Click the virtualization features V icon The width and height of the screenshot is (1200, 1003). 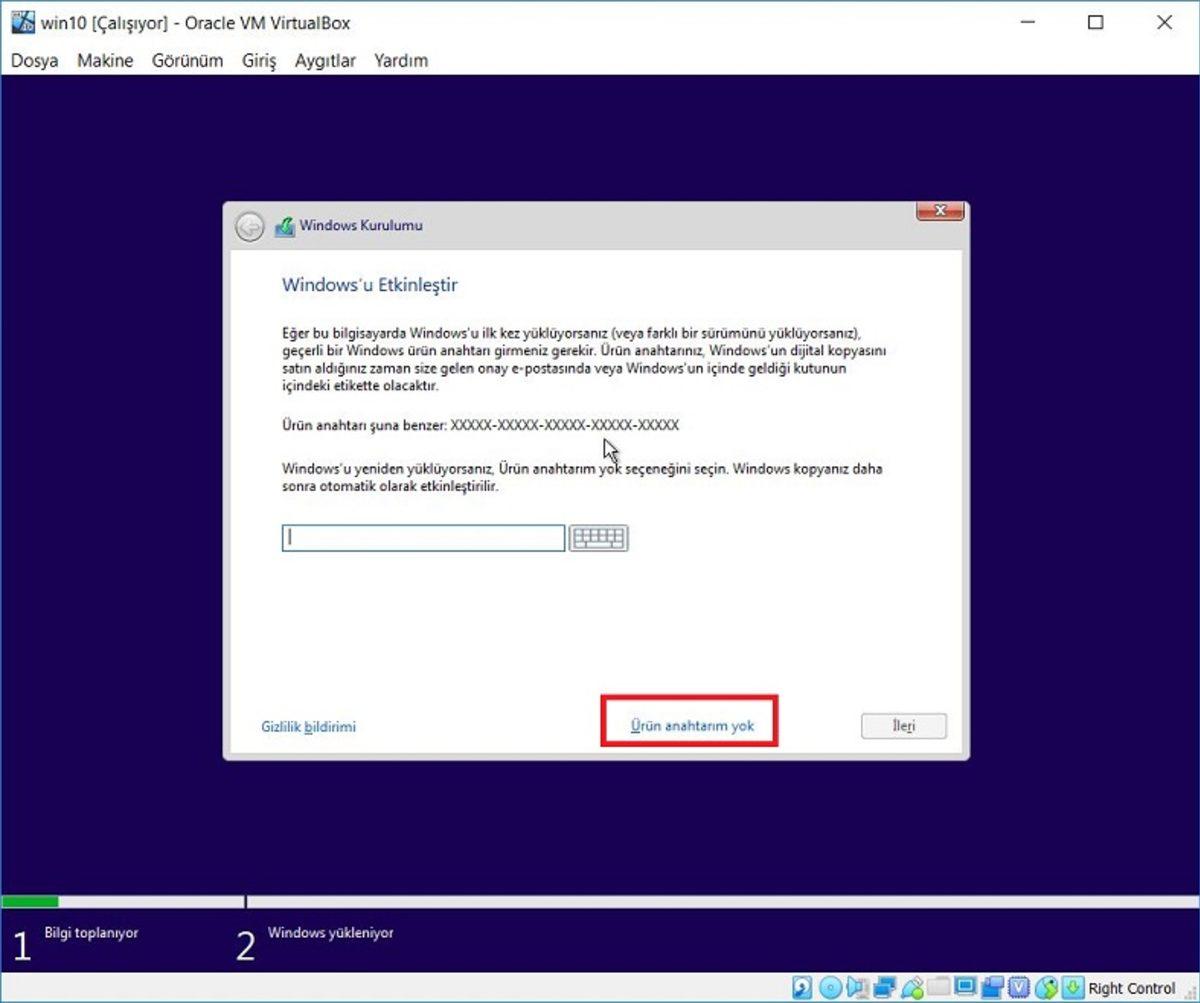(x=1019, y=988)
